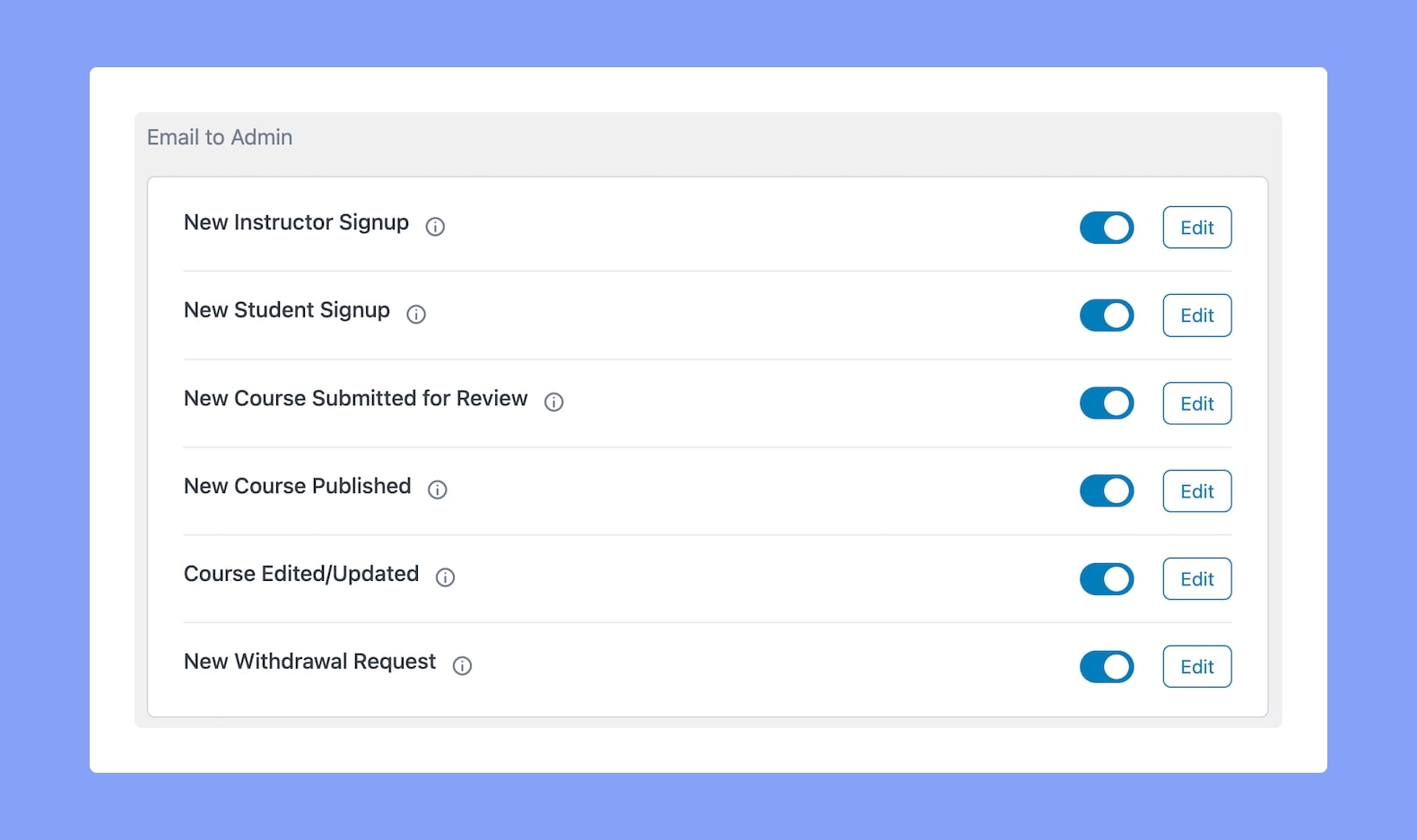The height and width of the screenshot is (840, 1417).
Task: Select the New Withdrawal Request label
Action: tap(309, 662)
